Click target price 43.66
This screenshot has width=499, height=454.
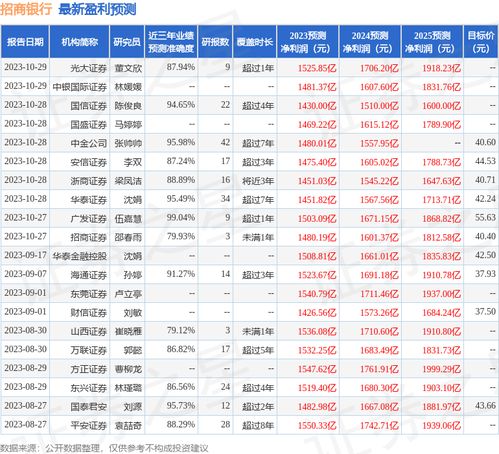pyautogui.click(x=485, y=406)
